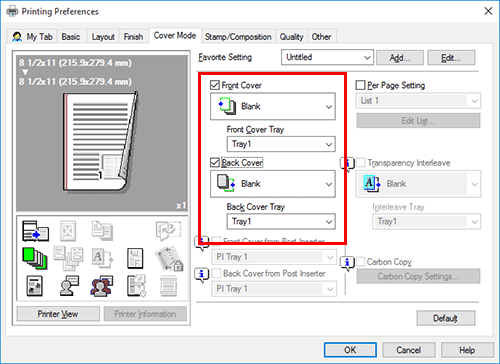Click the faded header and footer lines icon
The width and height of the screenshot is (500, 364).
[168, 286]
